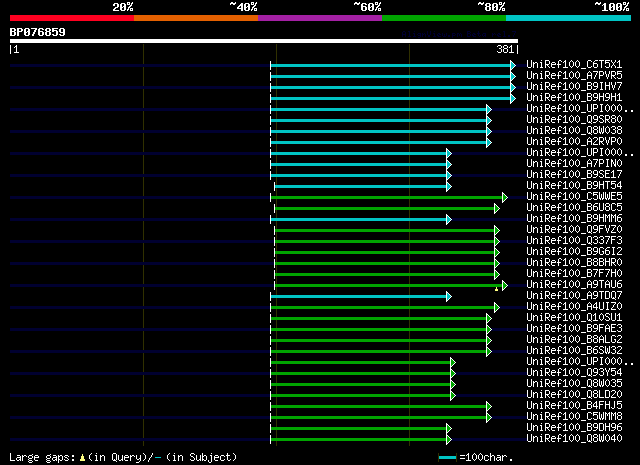Open hit UniRef100_C6T5X1
640x465 pixels.
[574, 65]
